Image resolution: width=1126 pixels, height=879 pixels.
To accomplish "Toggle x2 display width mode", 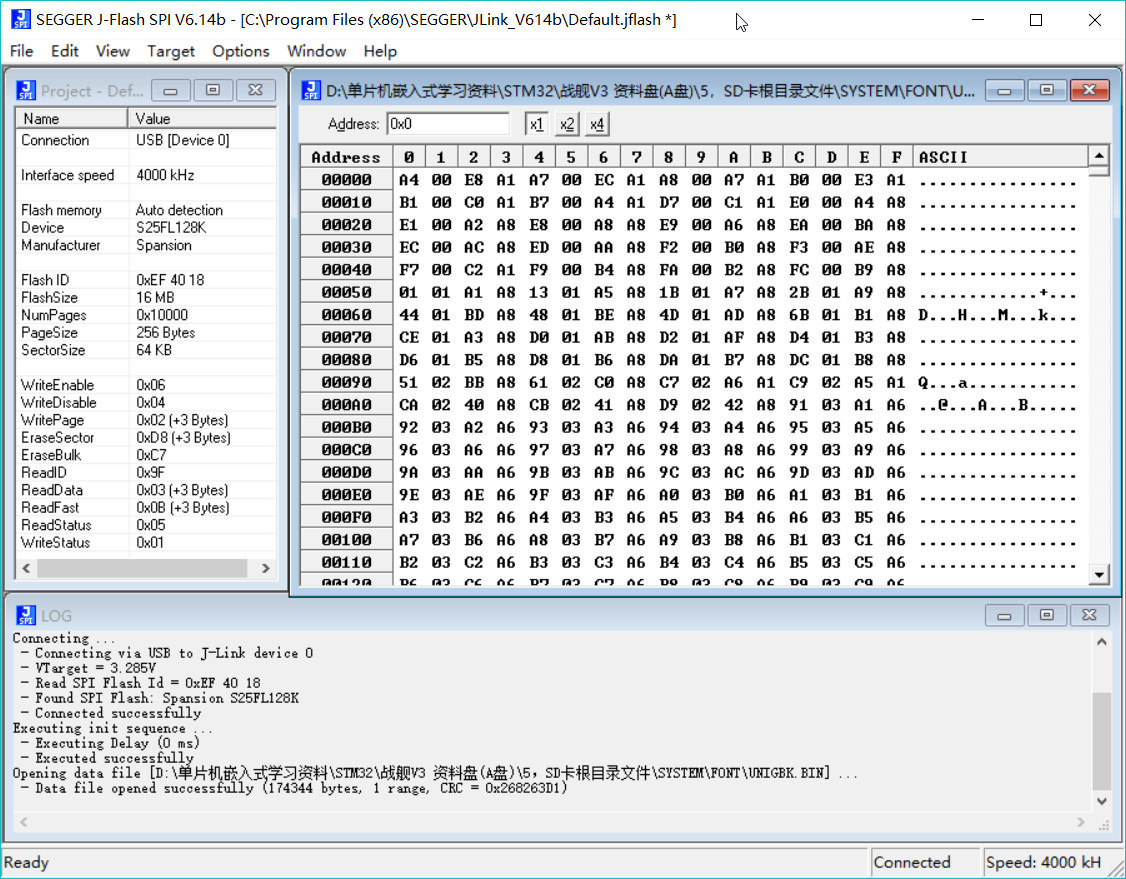I will pos(567,124).
